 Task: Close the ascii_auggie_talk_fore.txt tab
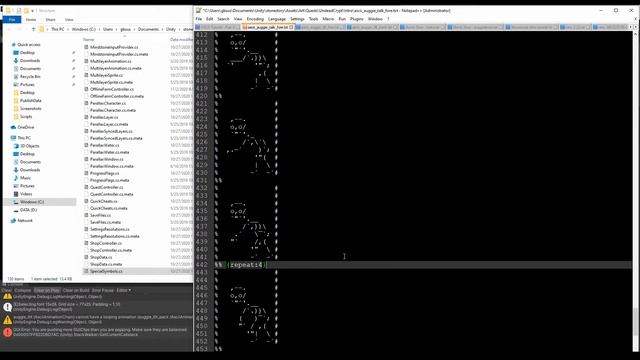coord(291,27)
